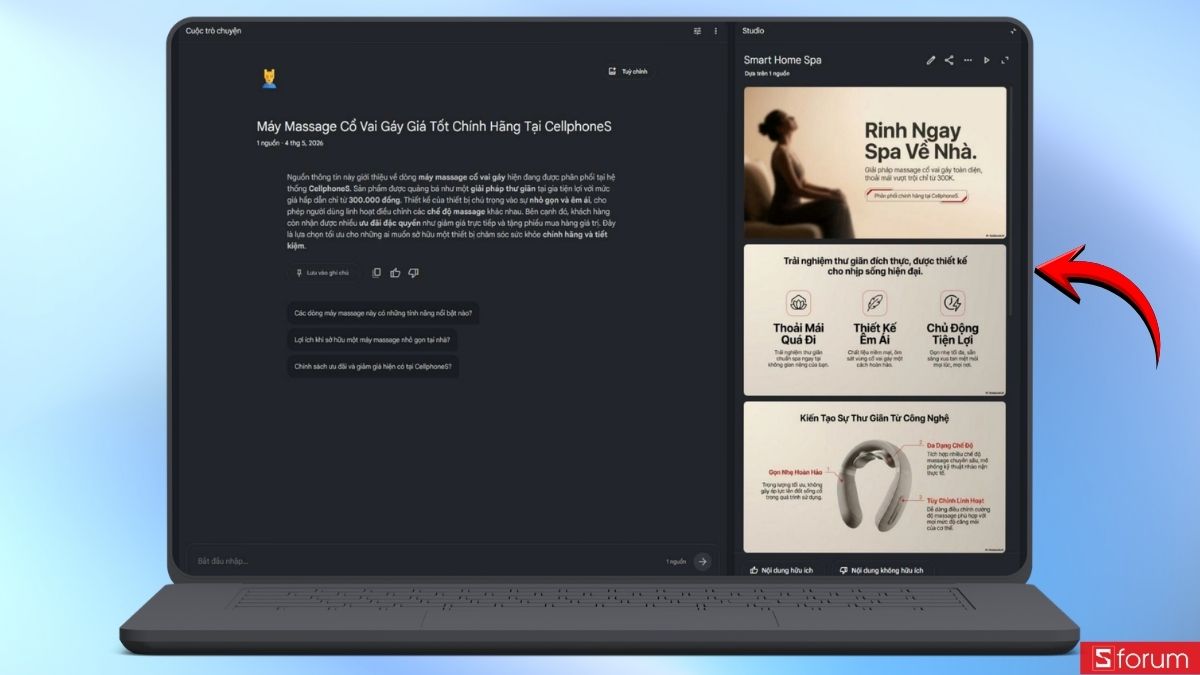Click Lưu vào ghi chú button
Viewport: 1200px width, 675px height.
323,272
